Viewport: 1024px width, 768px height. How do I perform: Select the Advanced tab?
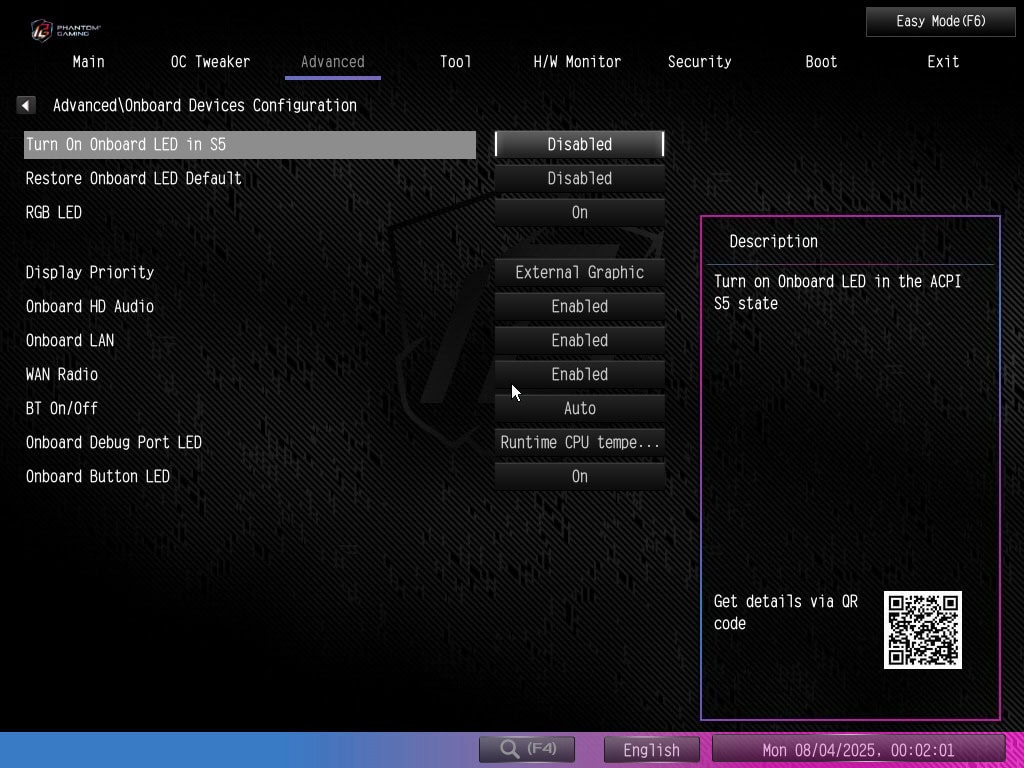(332, 62)
